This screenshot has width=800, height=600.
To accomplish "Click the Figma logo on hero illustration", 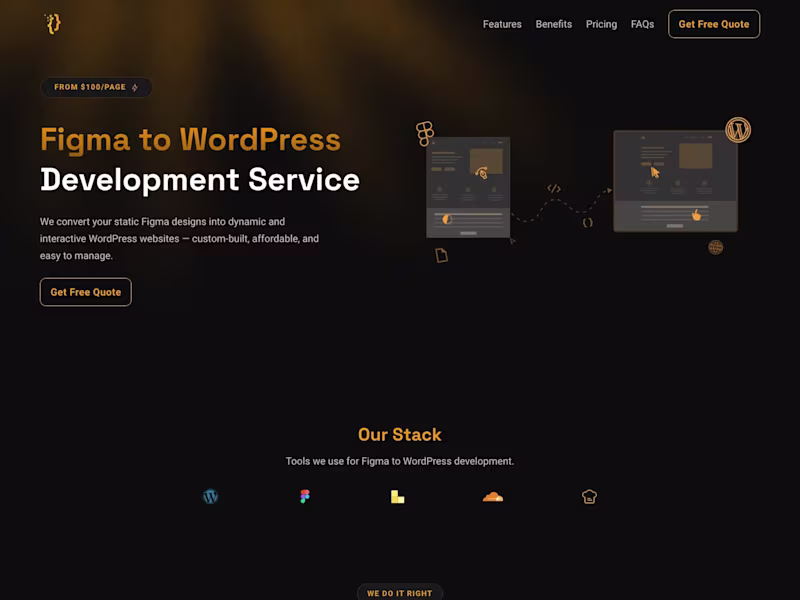I will tap(424, 134).
